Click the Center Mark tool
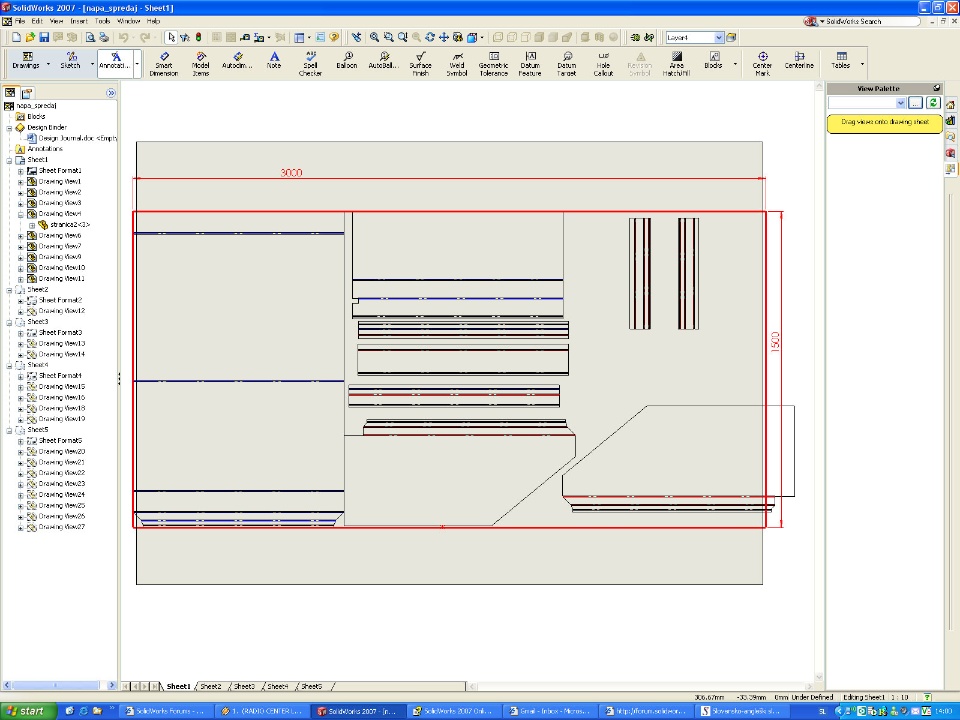The image size is (960, 720). click(762, 63)
